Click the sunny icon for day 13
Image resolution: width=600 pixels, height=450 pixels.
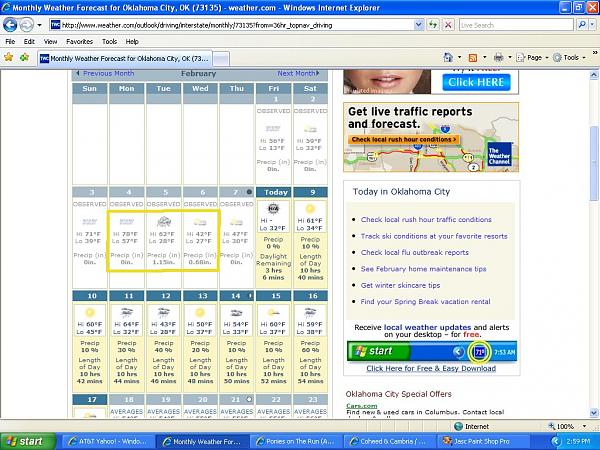(200, 313)
